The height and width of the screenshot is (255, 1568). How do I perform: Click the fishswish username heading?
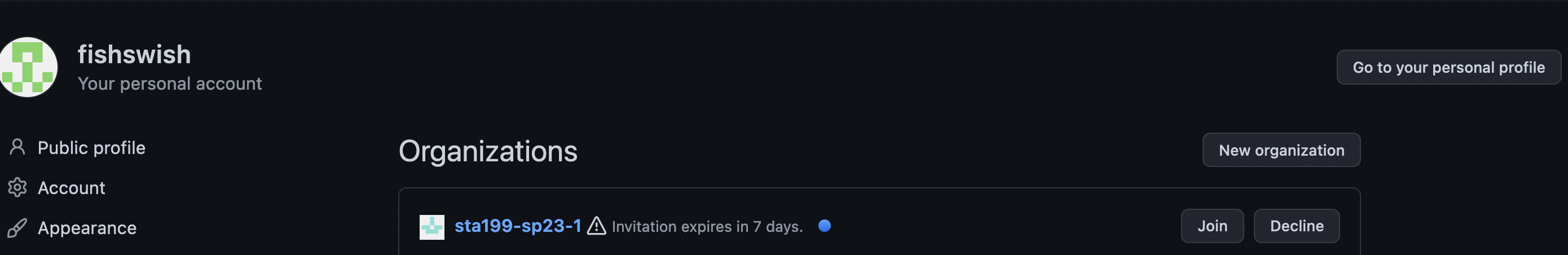[134, 55]
